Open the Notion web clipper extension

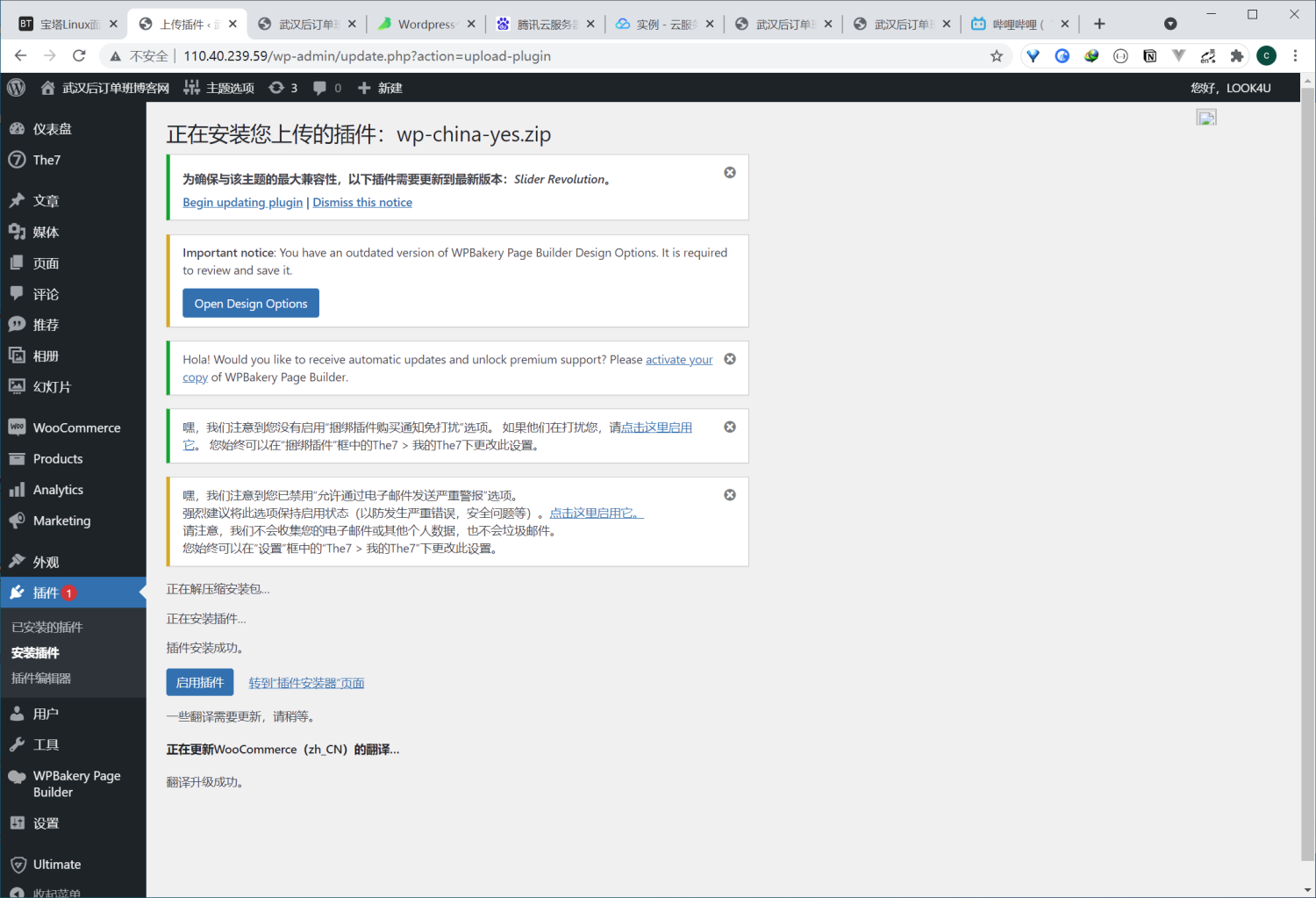click(1149, 56)
